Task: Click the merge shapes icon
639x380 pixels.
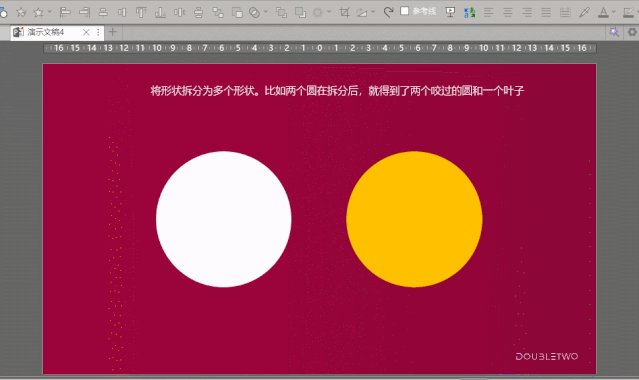Action: pyautogui.click(x=254, y=12)
